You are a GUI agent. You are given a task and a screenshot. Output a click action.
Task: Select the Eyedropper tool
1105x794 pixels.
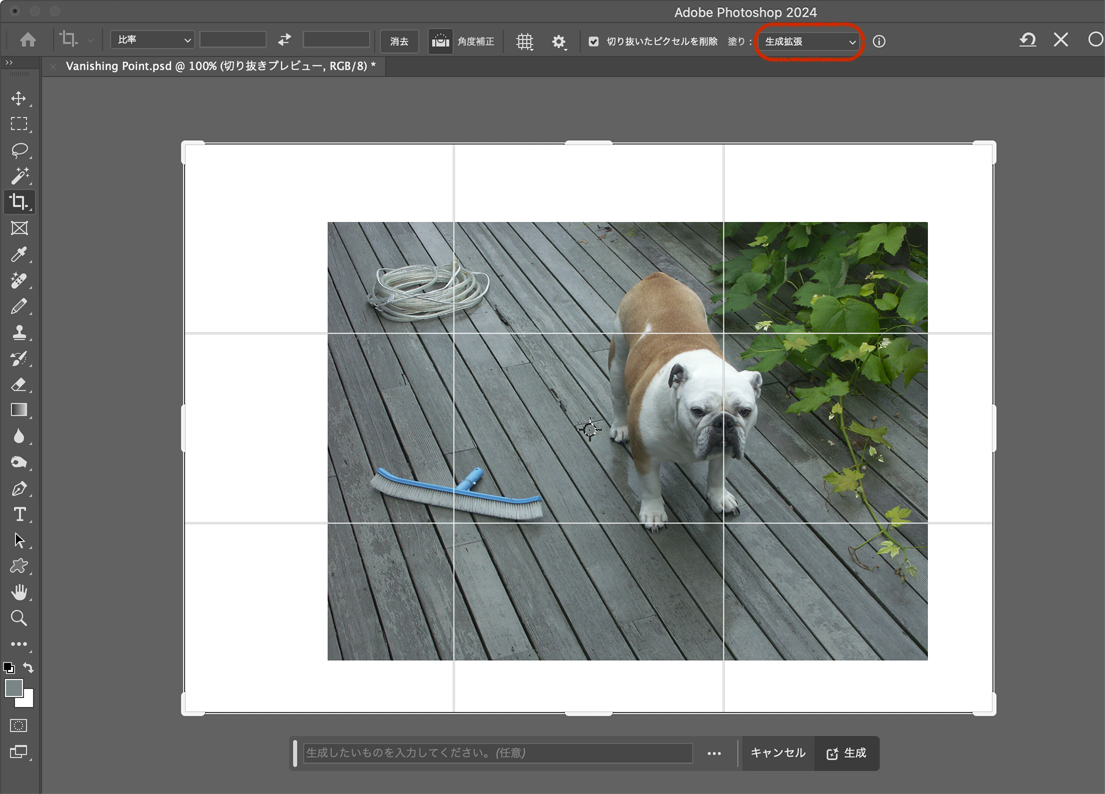20,254
